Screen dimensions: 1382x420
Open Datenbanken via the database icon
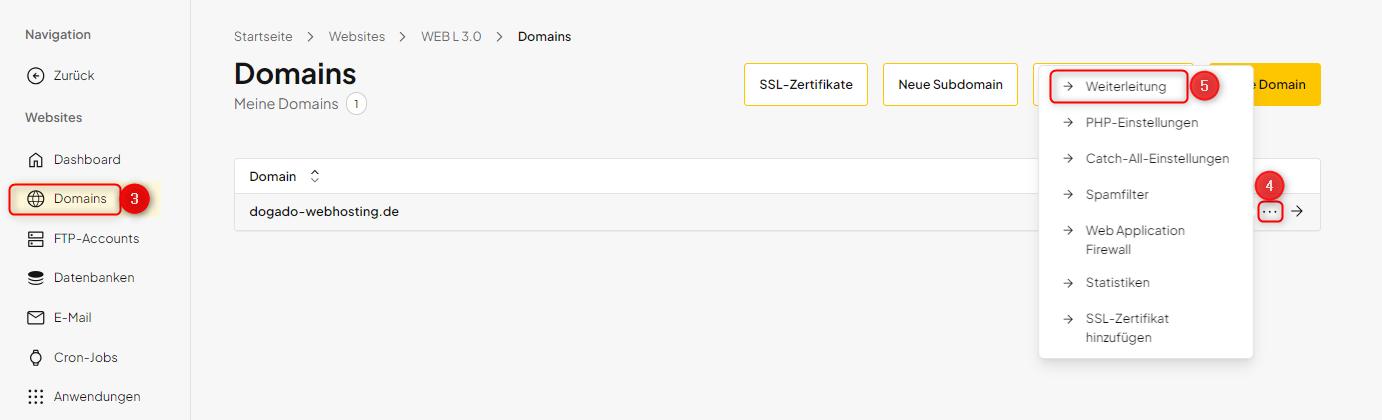(x=36, y=277)
